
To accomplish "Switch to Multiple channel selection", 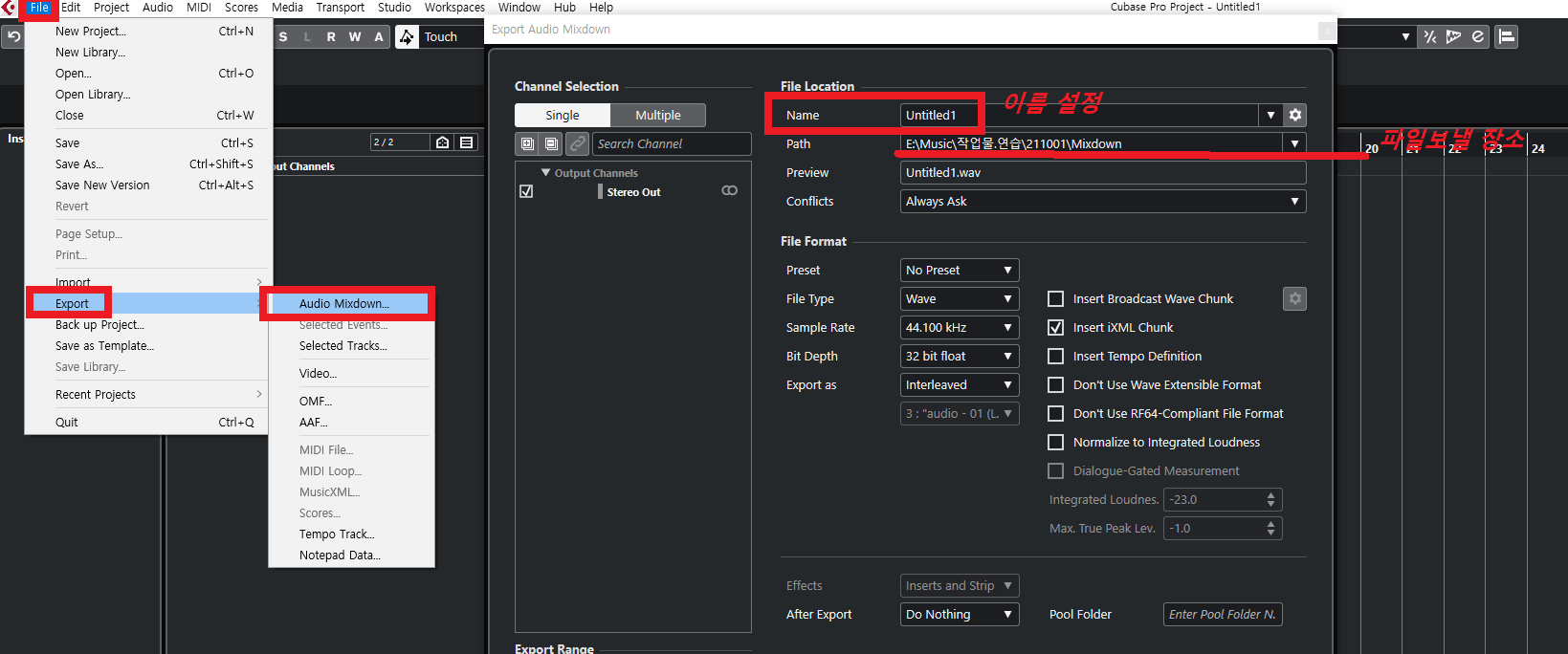I will [x=658, y=115].
